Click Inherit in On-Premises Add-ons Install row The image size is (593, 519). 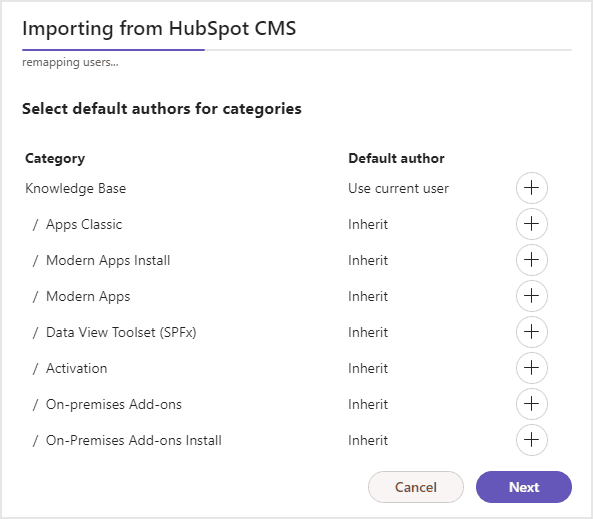pyautogui.click(x=368, y=440)
